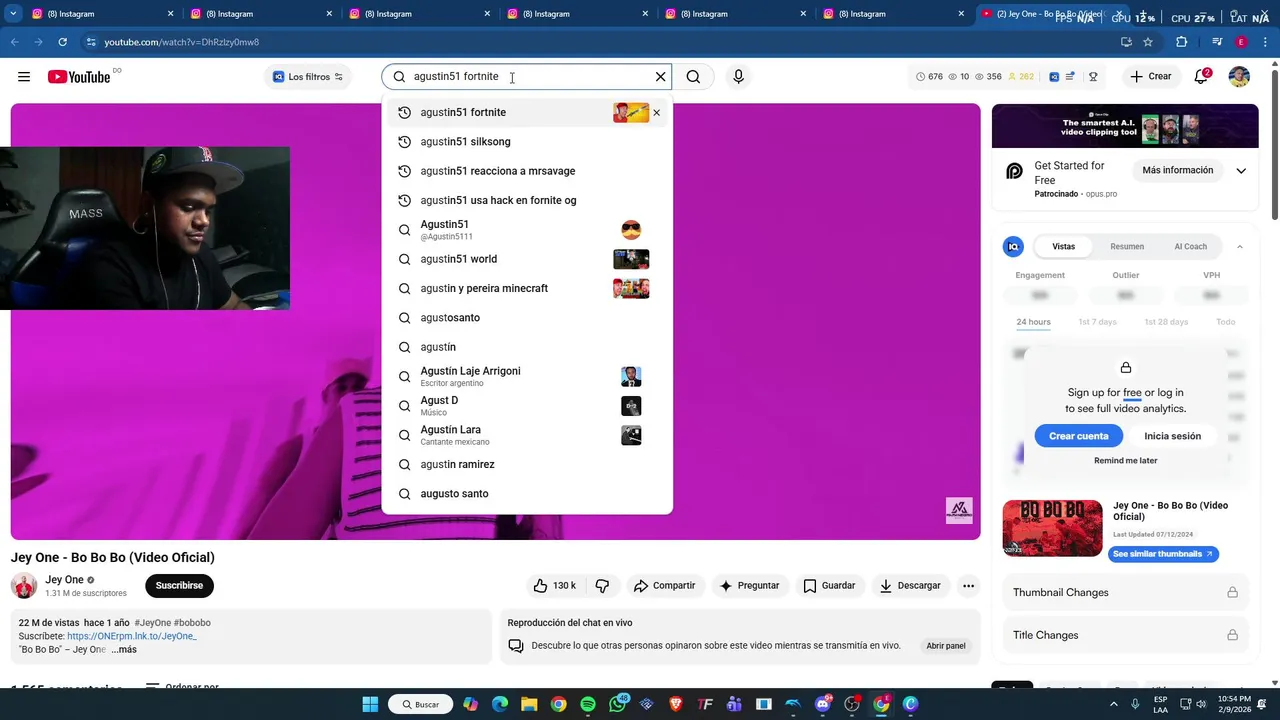
Task: Switch to the Resumen tab
Action: 1127,247
